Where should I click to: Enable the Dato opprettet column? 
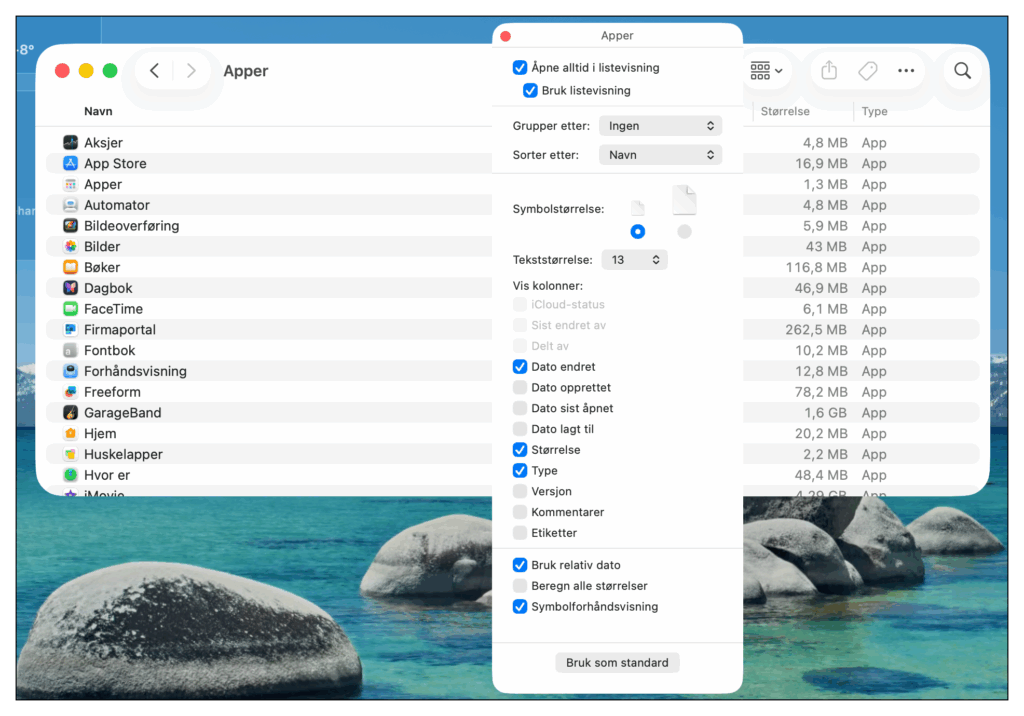520,387
